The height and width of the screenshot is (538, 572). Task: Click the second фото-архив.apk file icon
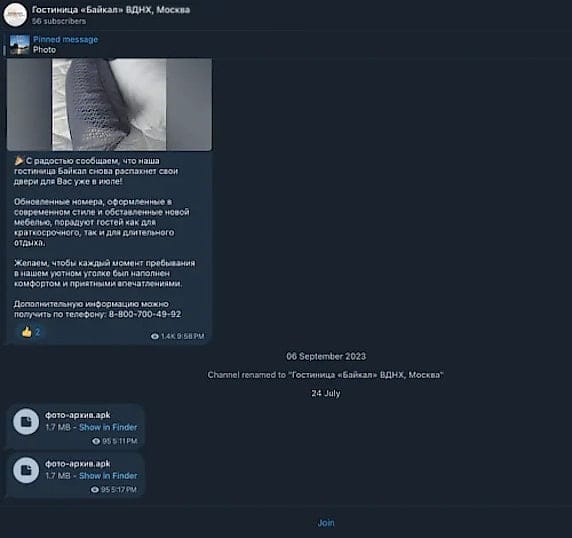pos(26,470)
